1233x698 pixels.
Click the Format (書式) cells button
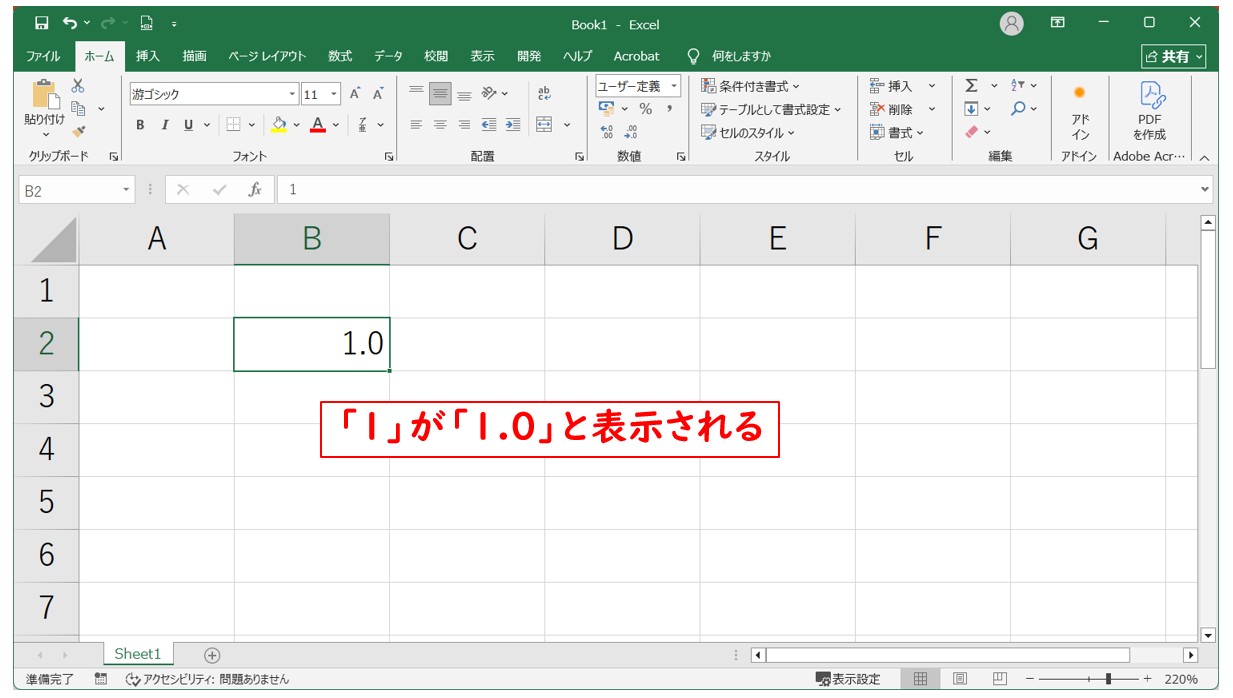pos(896,132)
